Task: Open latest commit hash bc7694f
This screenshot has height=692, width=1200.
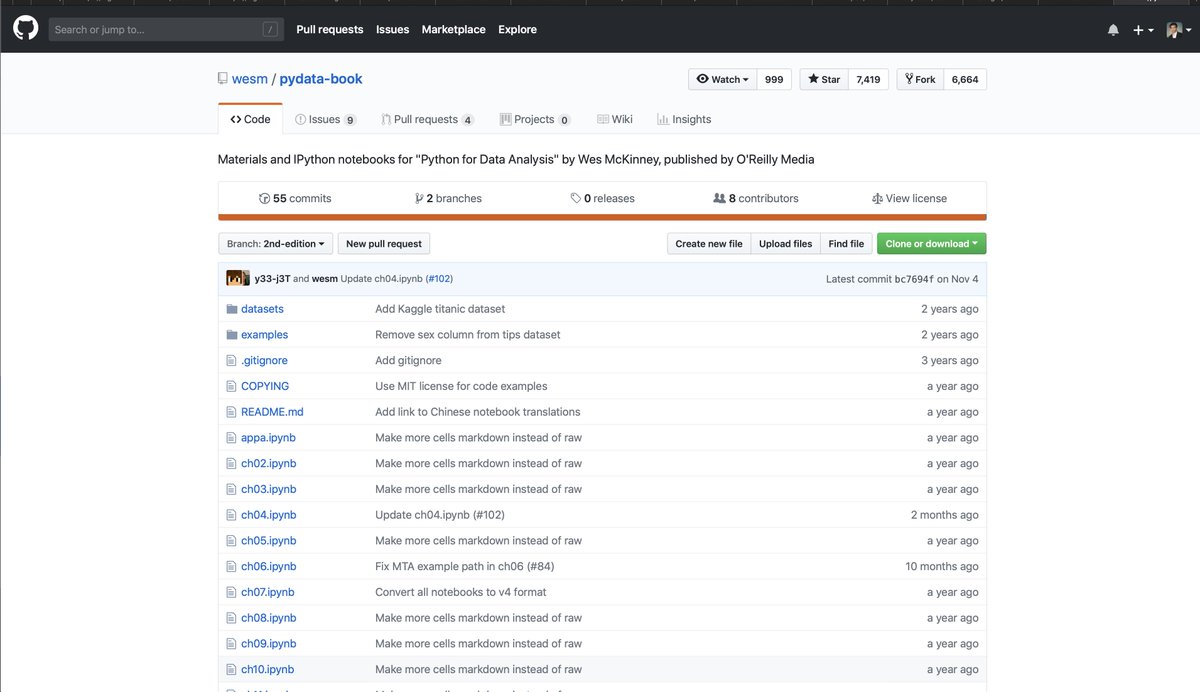Action: pos(914,279)
